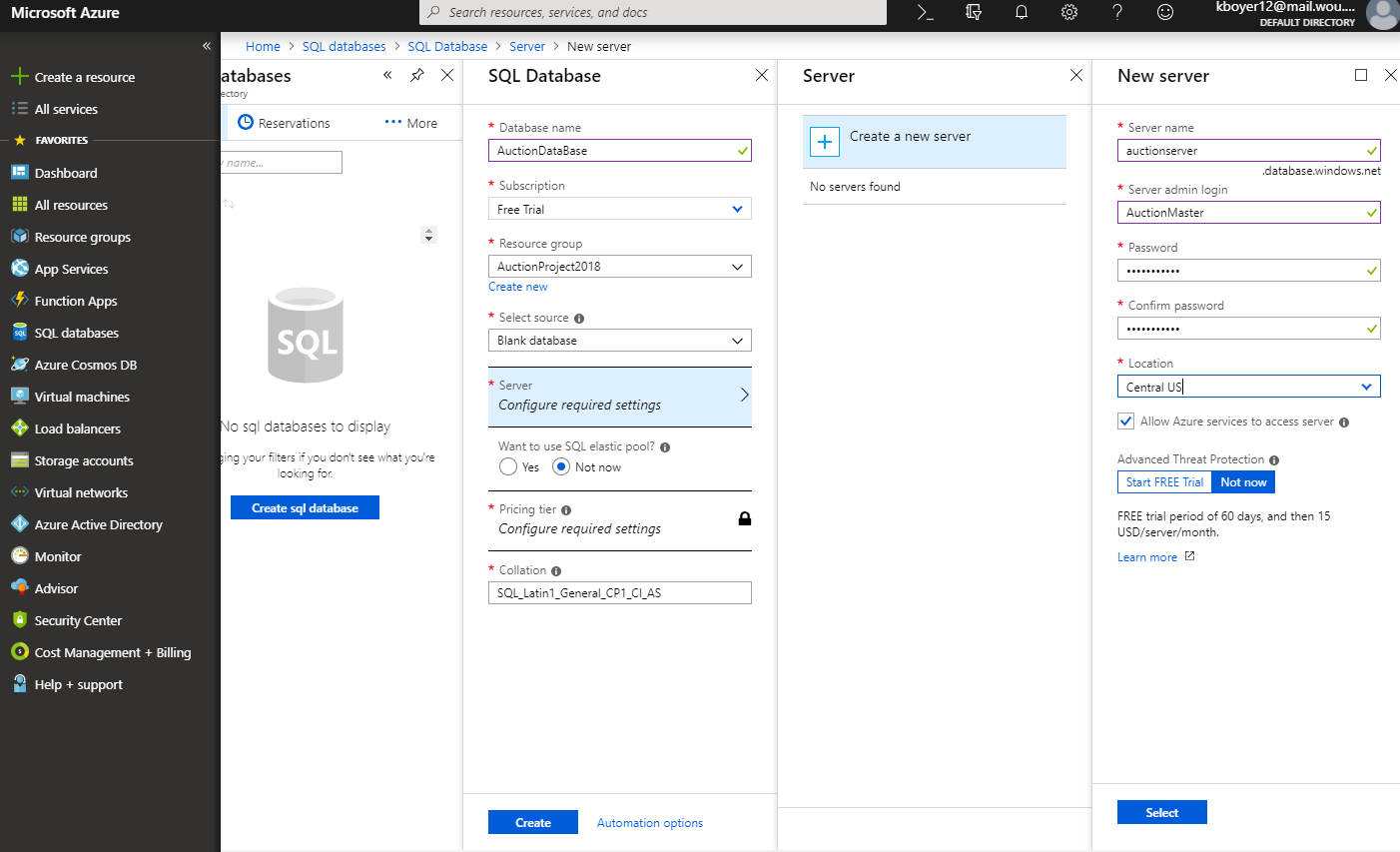
Task: Click the App Services icon
Action: 19,268
